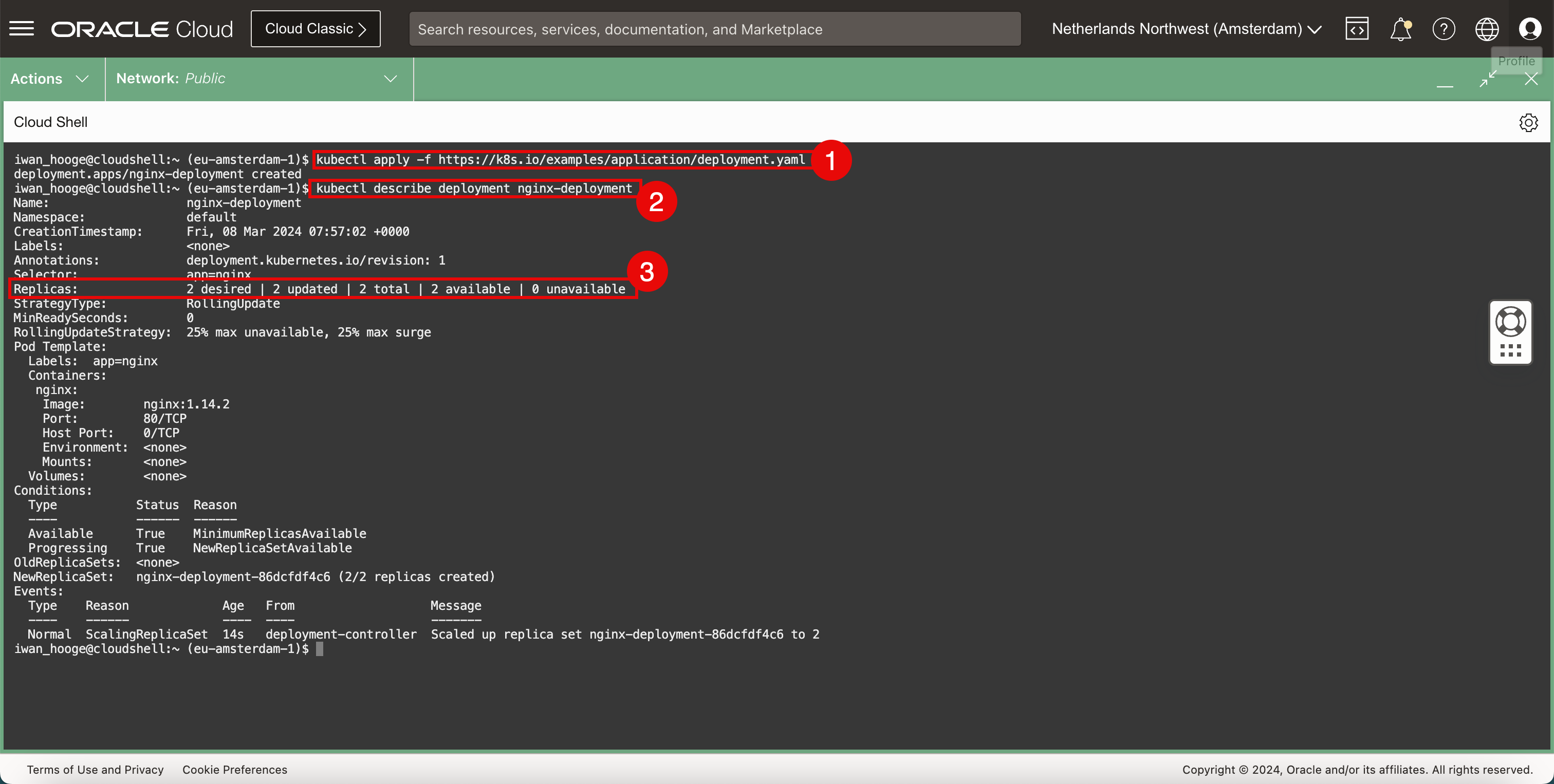Open Cookie Preferences link
Viewport: 1554px width, 784px height.
tap(235, 770)
